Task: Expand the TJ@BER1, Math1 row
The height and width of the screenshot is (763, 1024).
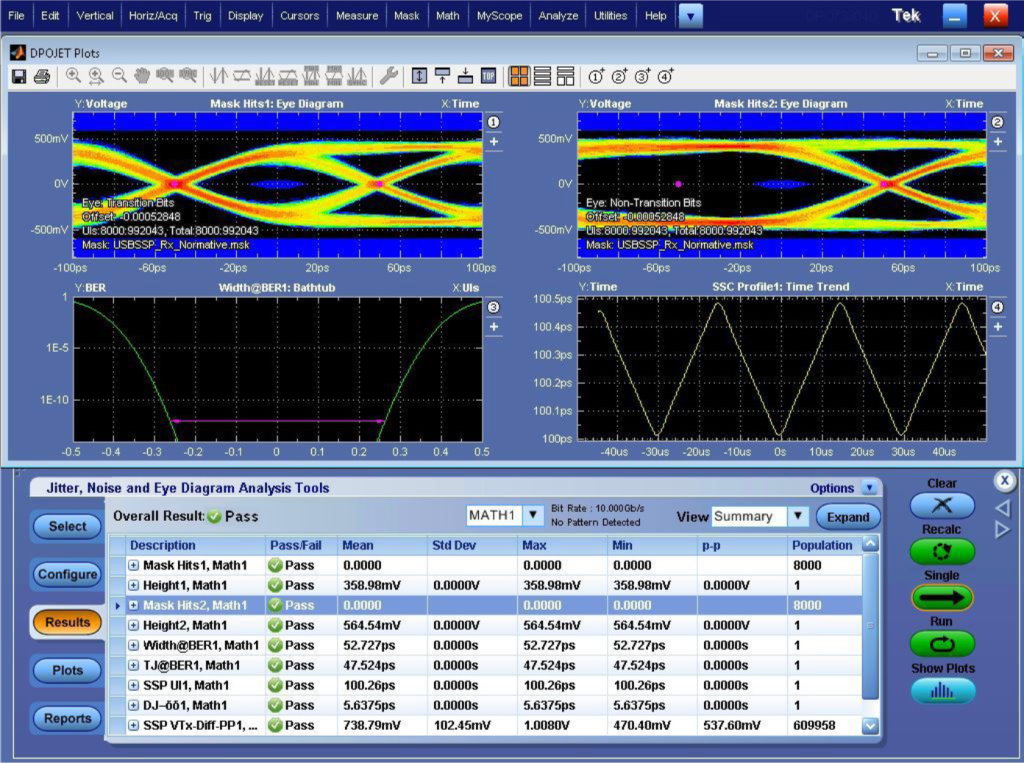Action: tap(133, 665)
